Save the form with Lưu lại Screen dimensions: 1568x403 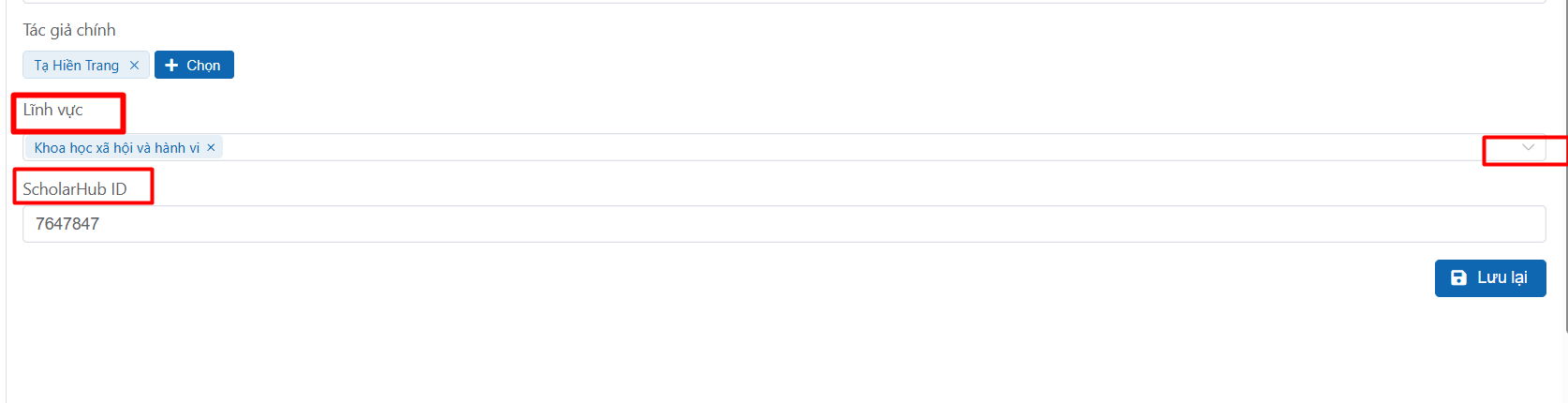coord(1489,278)
